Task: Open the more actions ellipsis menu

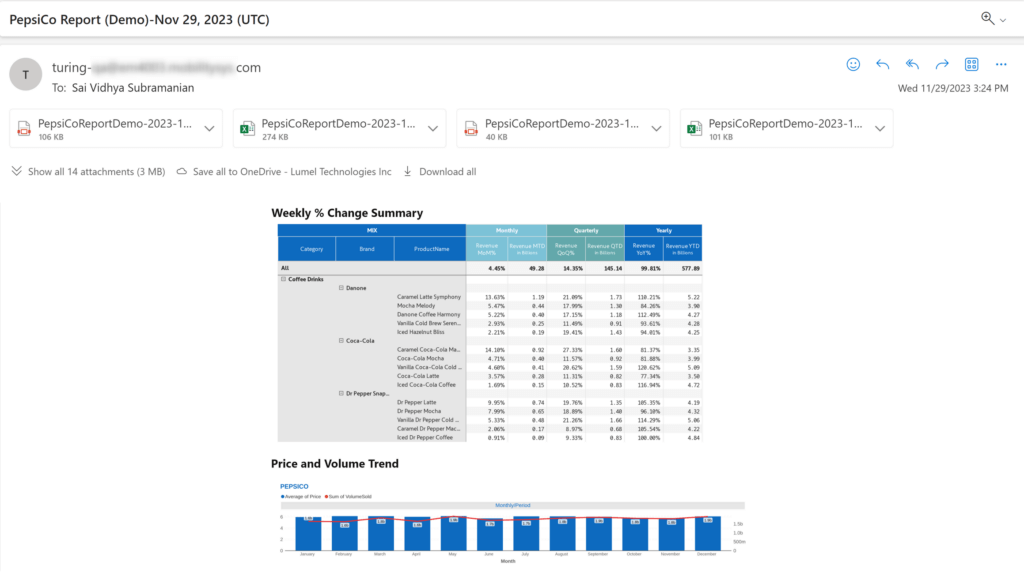Action: [x=1000, y=64]
